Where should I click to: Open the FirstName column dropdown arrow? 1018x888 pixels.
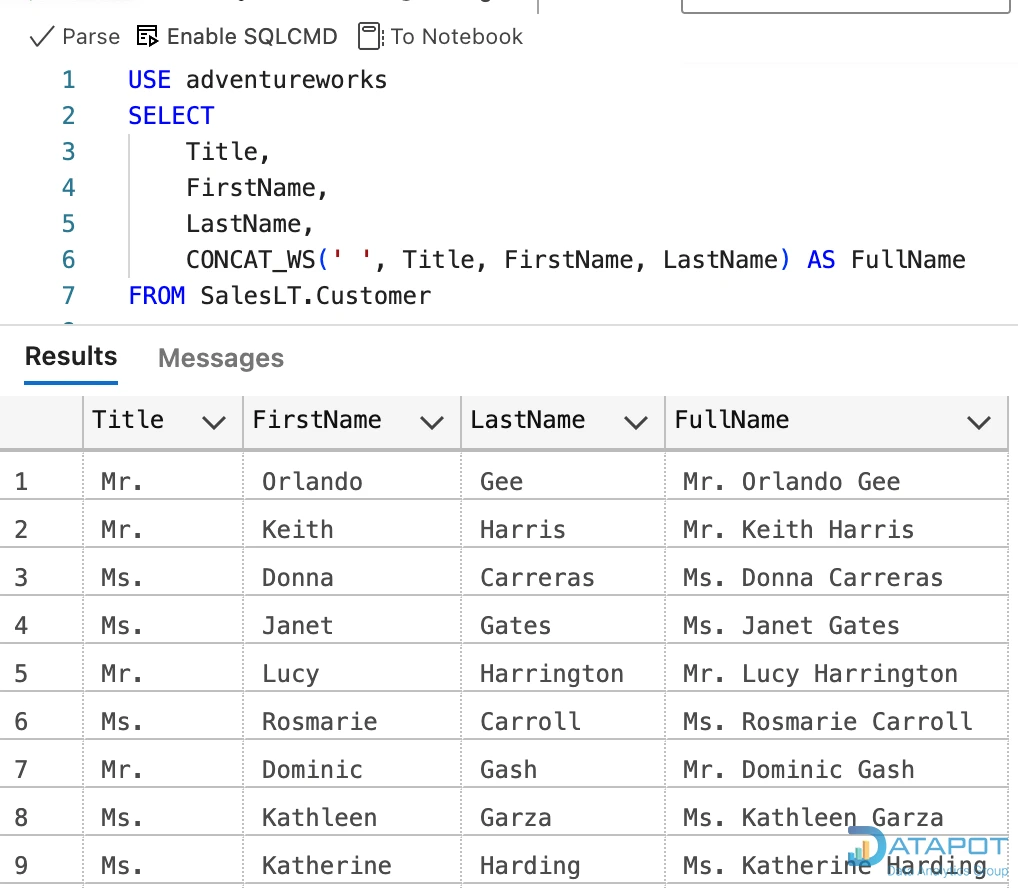click(432, 423)
